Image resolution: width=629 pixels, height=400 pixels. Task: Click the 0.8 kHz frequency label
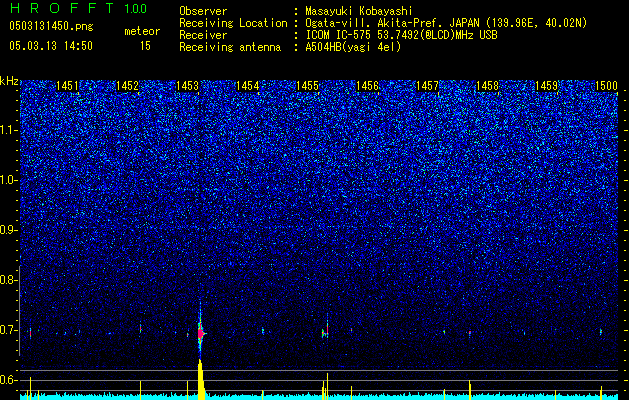pyautogui.click(x=8, y=280)
